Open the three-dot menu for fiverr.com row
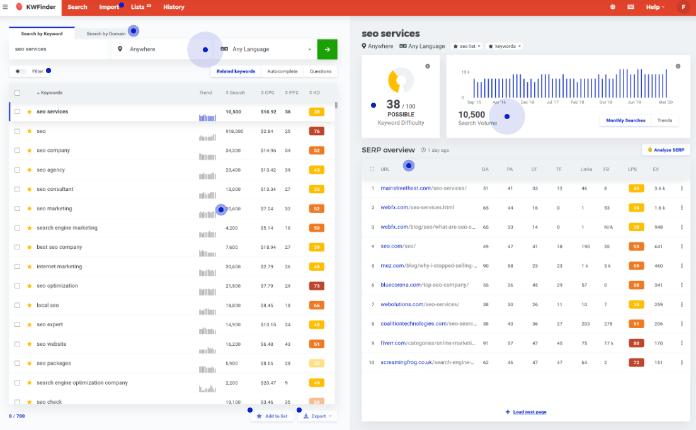Screen dimensions: 696x430 coord(682,343)
